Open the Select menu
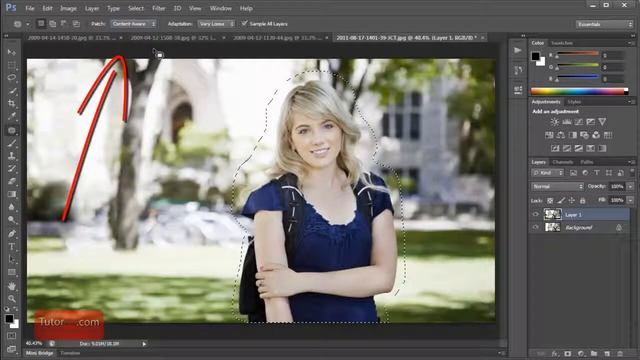This screenshot has width=640, height=360. [136, 8]
